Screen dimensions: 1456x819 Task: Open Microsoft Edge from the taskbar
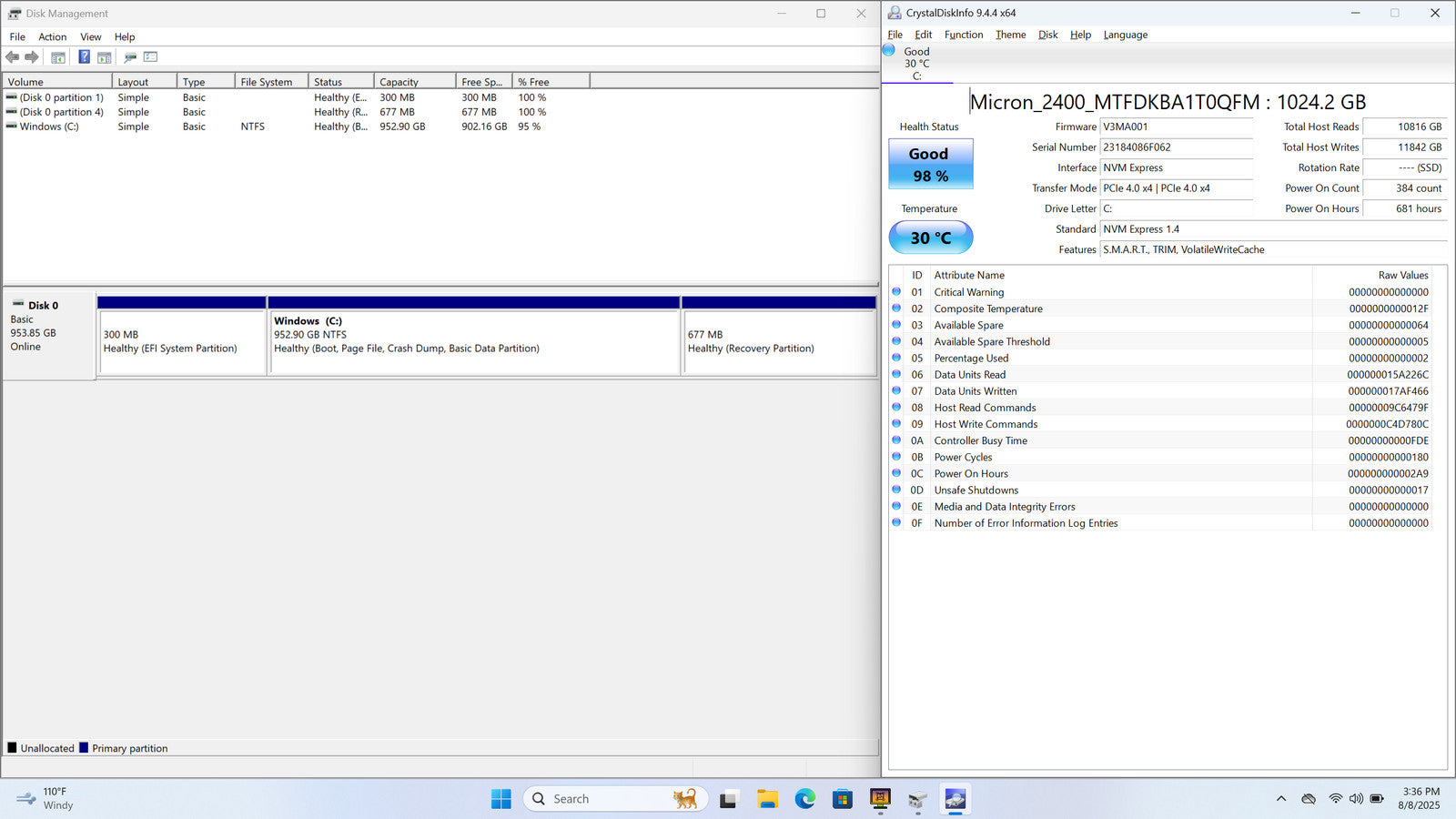pyautogui.click(x=804, y=799)
